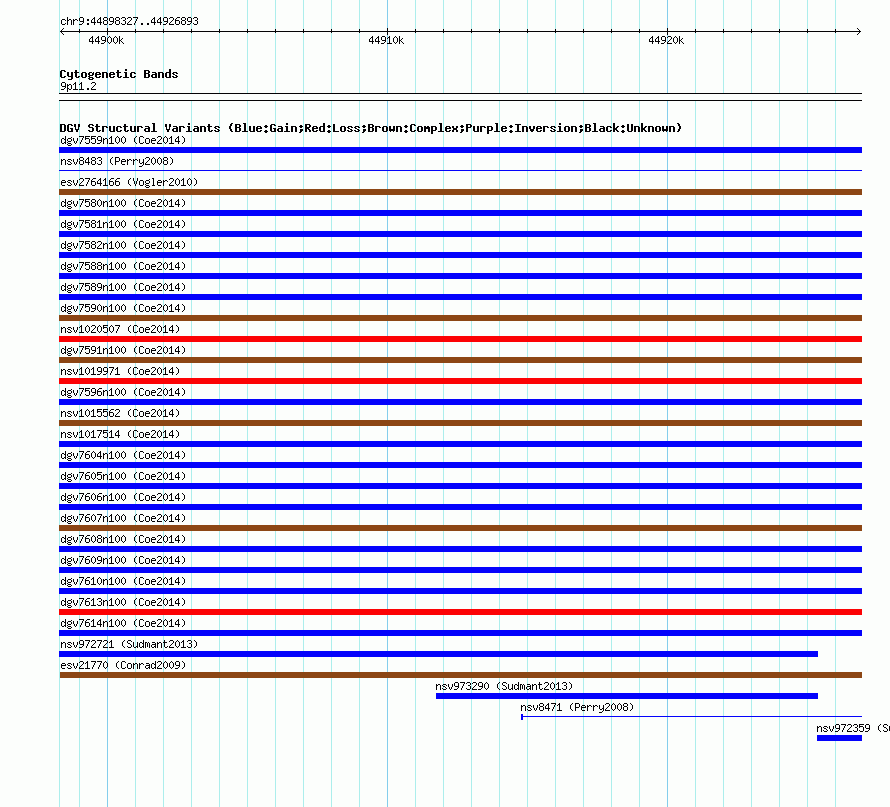Viewport: 890px width, 807px height.
Task: Click dgv7589n100 (Coe2014) label
Action: coord(123,287)
